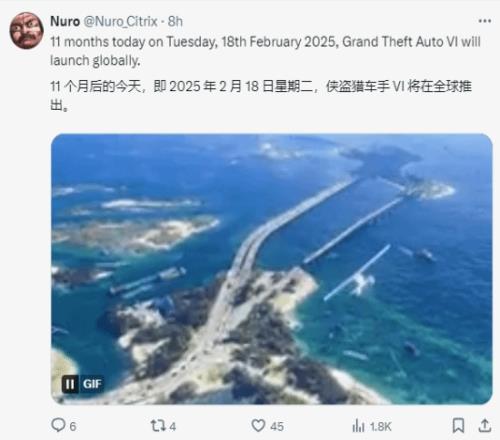The image size is (500, 440).
Task: Like the post with the heart icon
Action: click(258, 426)
